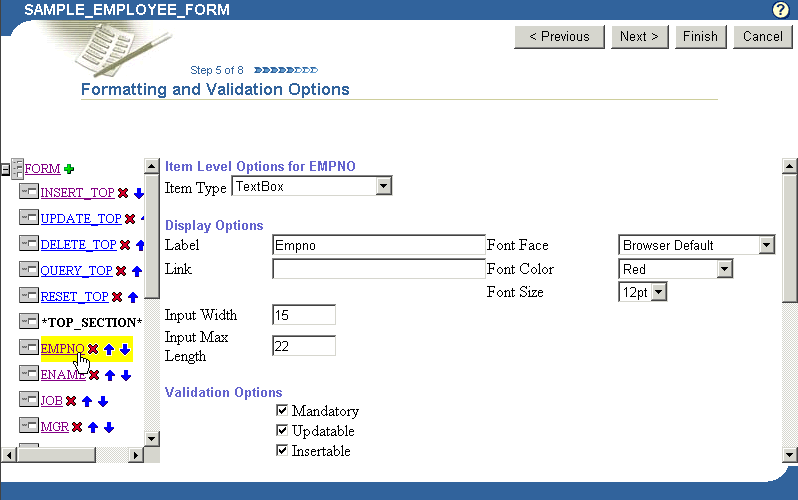Move EMPNO up with blue arrow
This screenshot has height=500, width=798.
[x=109, y=349]
